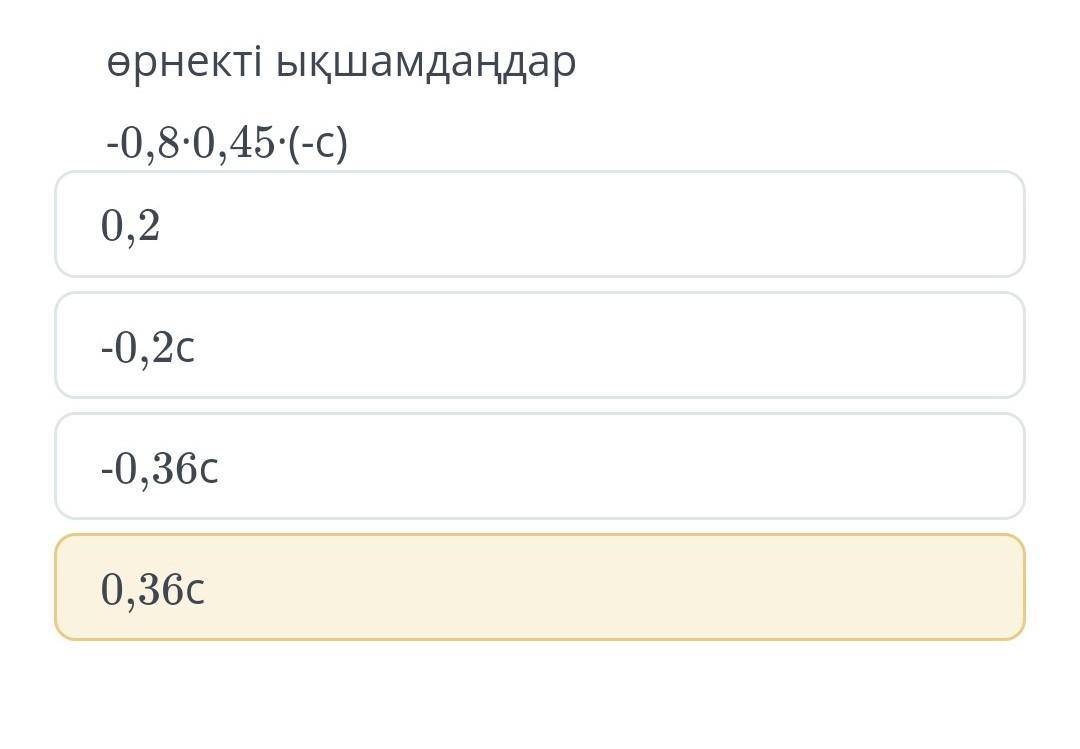Tap the yellow highlighted answer box
The height and width of the screenshot is (749, 1080).
tap(540, 588)
